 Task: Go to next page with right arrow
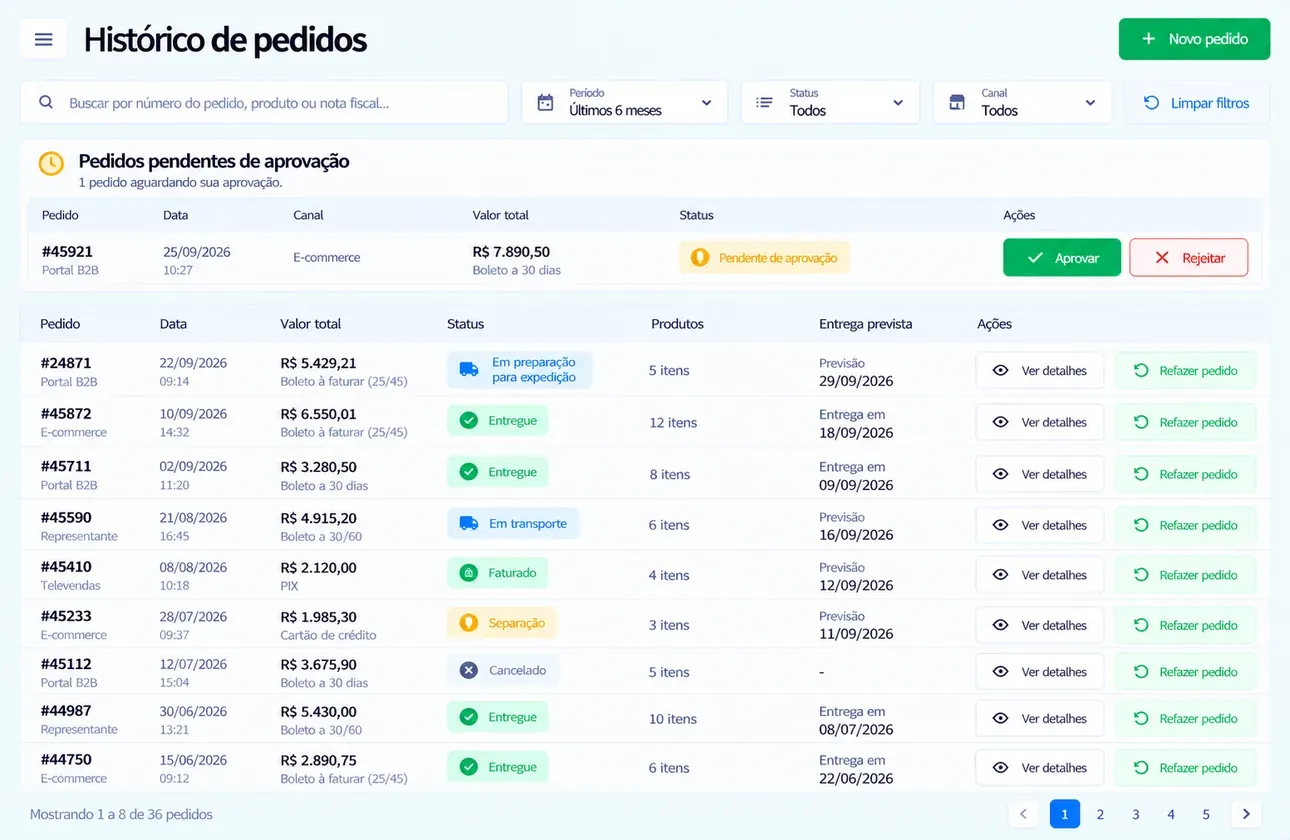pos(1246,814)
